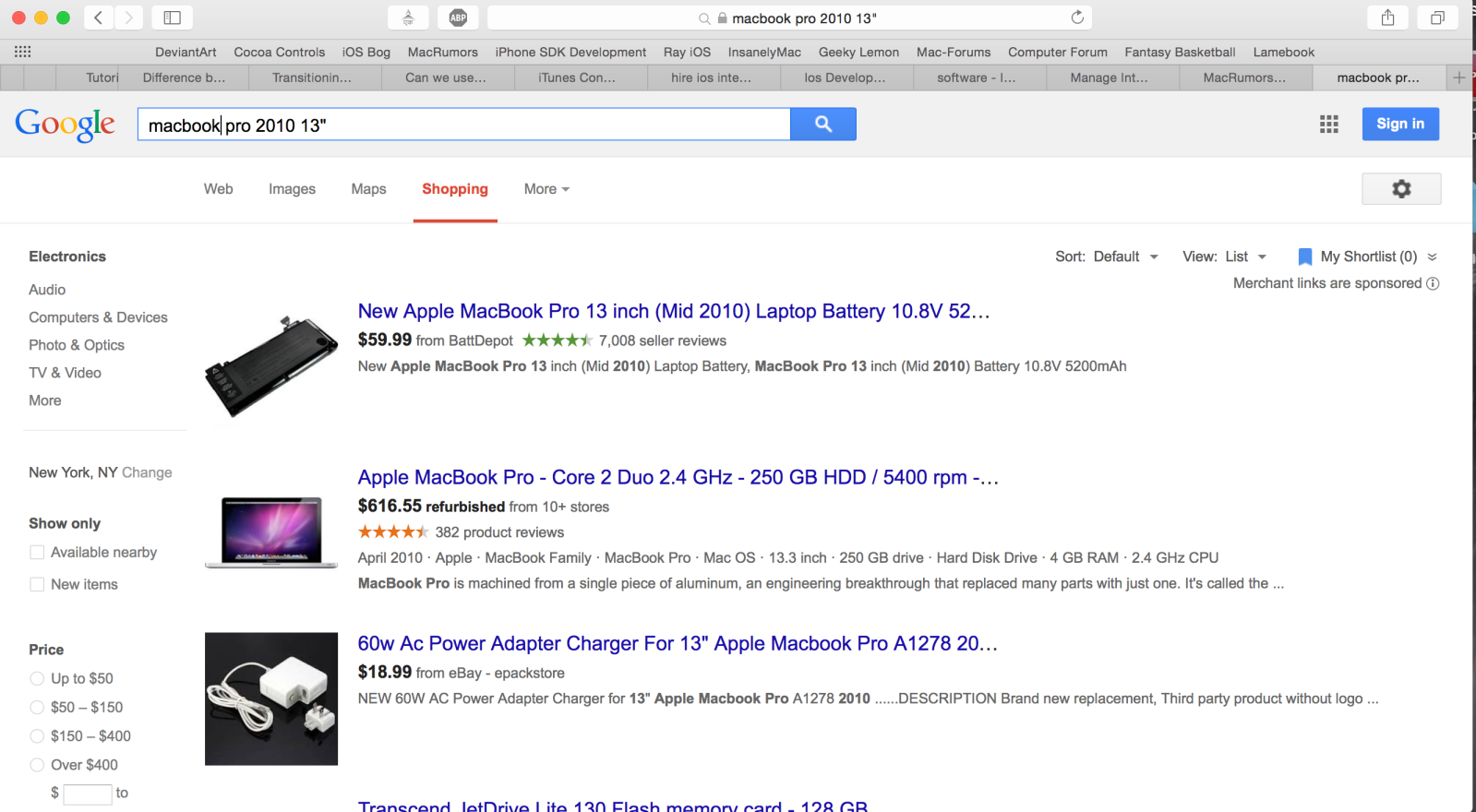Viewport: 1476px width, 812px height.
Task: Switch to the MacRumors browser tab
Action: pos(1245,78)
